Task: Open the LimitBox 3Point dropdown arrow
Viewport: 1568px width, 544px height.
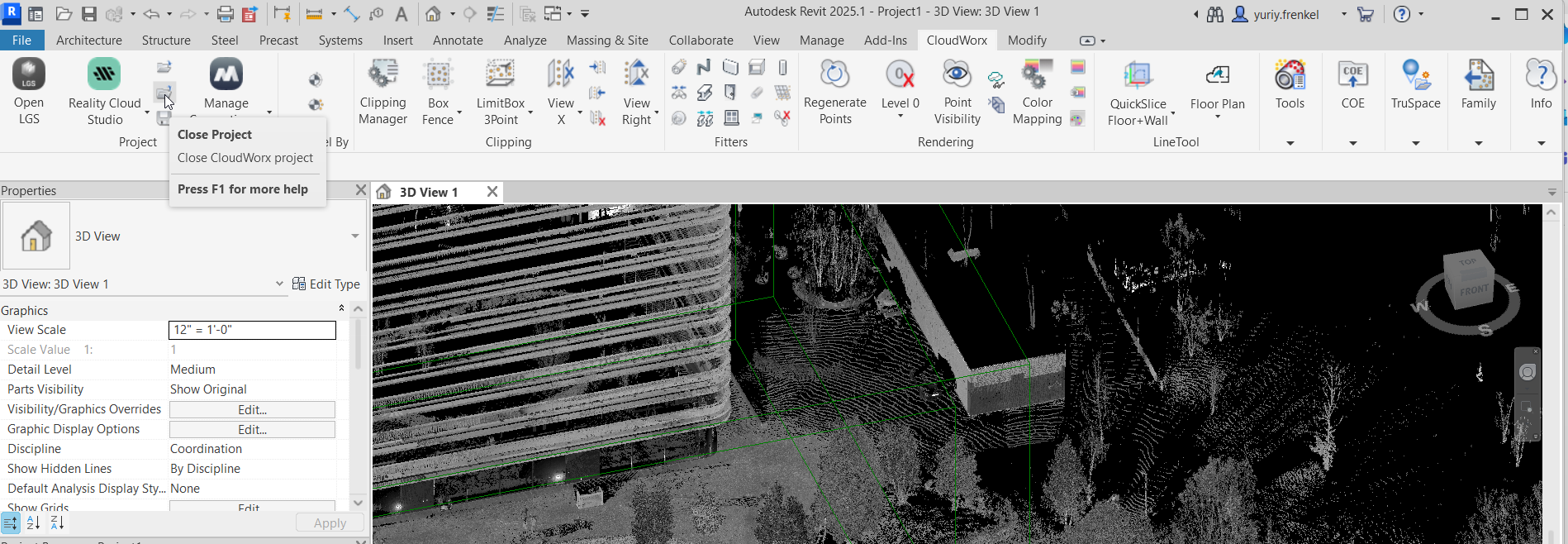Action: 530,112
